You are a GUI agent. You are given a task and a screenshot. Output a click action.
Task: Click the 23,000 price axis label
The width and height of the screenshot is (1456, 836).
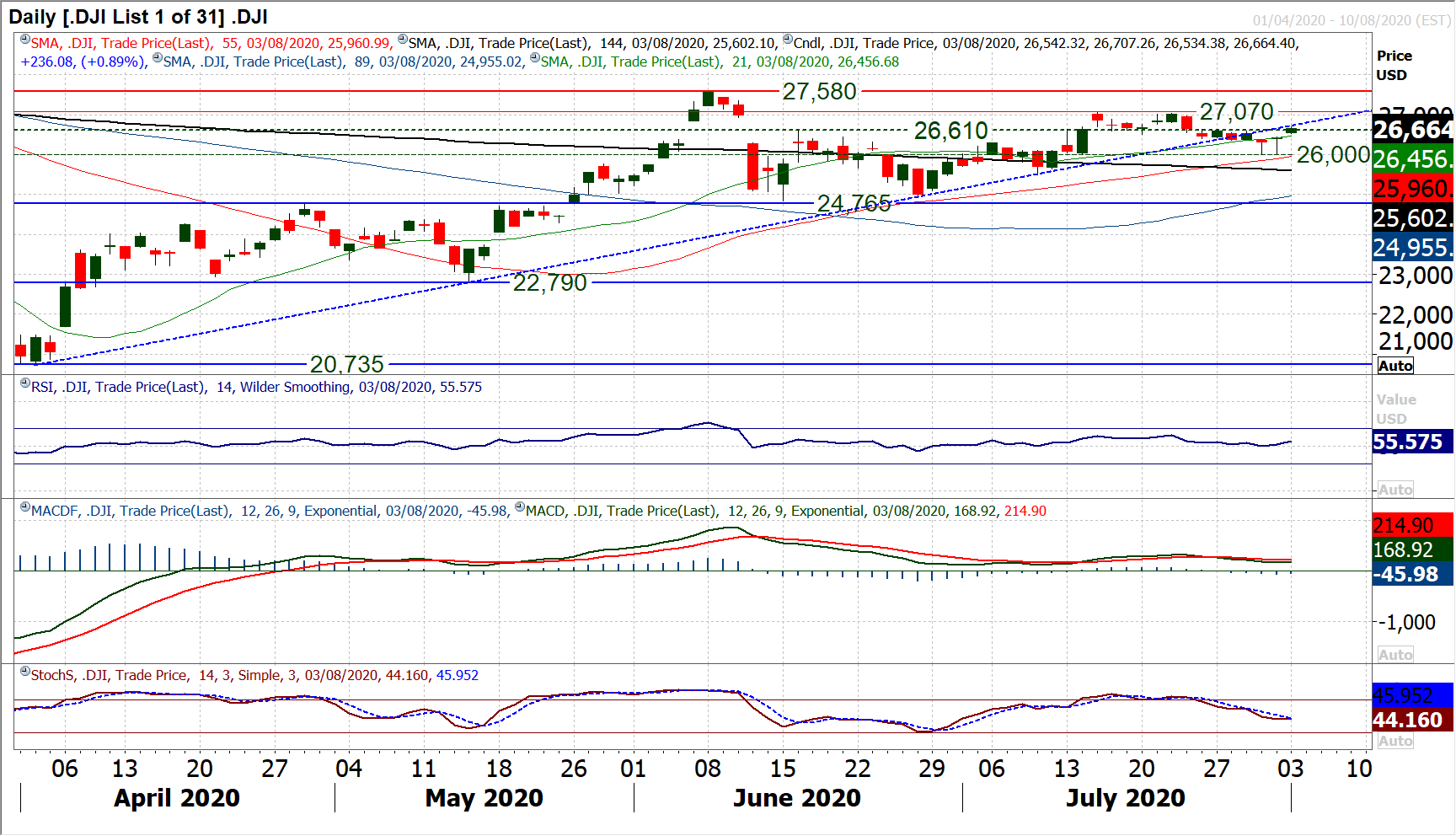[1416, 276]
